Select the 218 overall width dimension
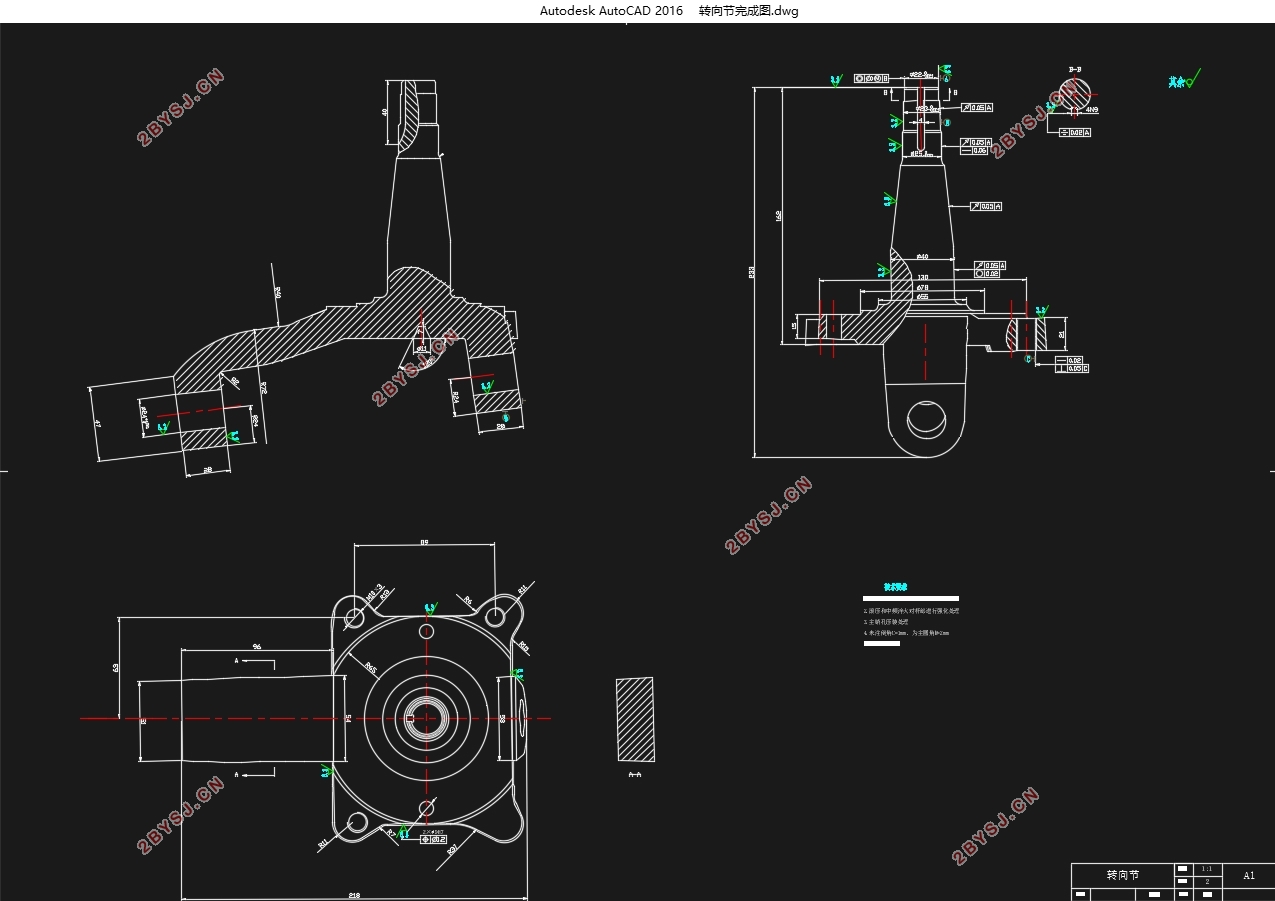Image resolution: width=1275 pixels, height=901 pixels. coord(354,895)
